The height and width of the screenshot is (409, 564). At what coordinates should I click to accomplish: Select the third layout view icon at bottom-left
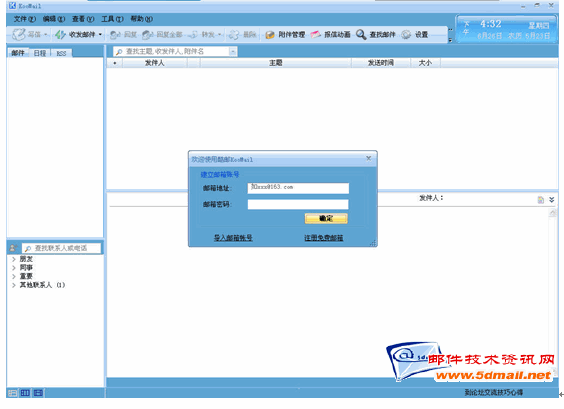(x=38, y=393)
